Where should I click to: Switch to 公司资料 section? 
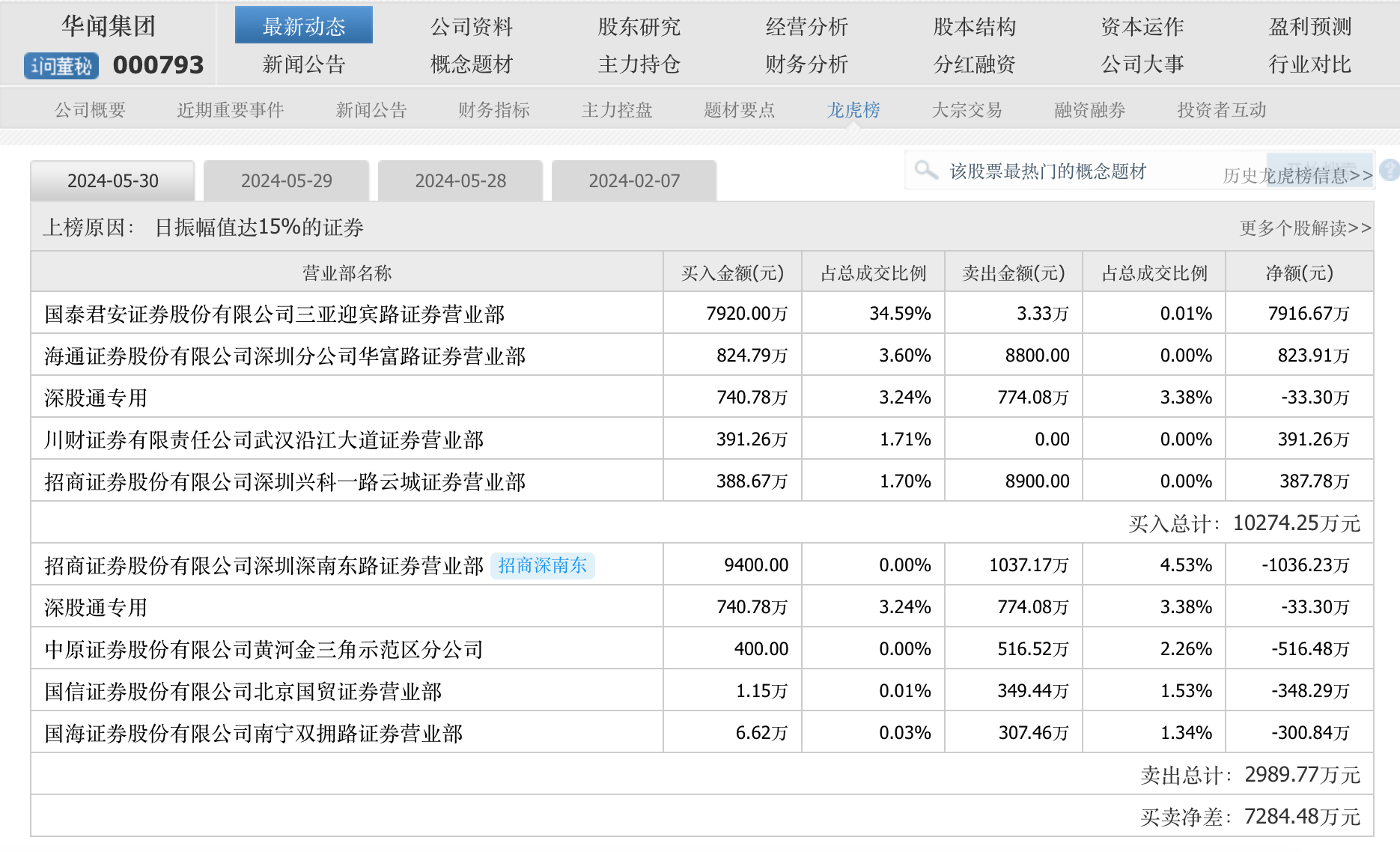[x=472, y=26]
